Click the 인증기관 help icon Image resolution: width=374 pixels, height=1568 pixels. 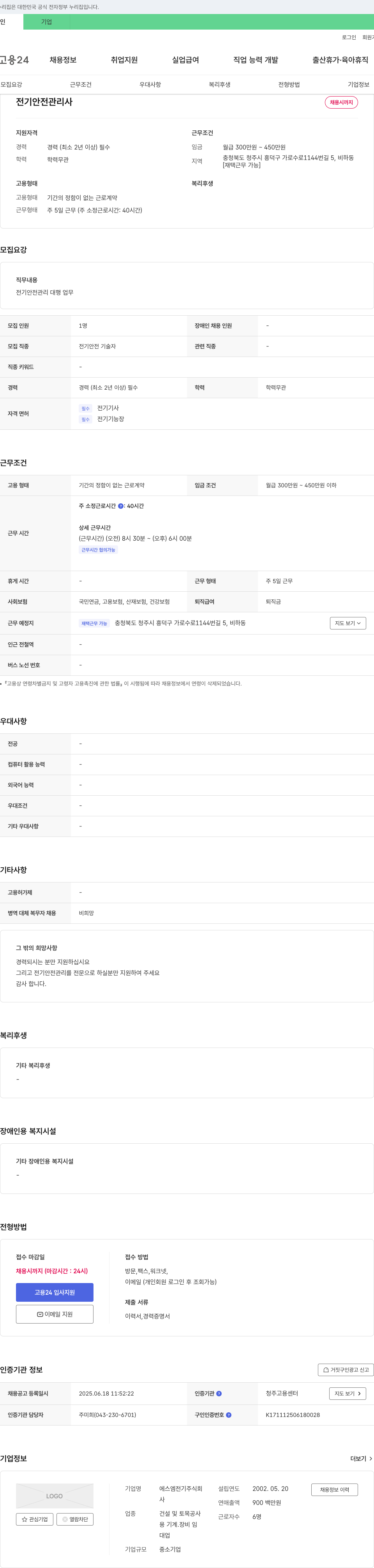point(219,1393)
